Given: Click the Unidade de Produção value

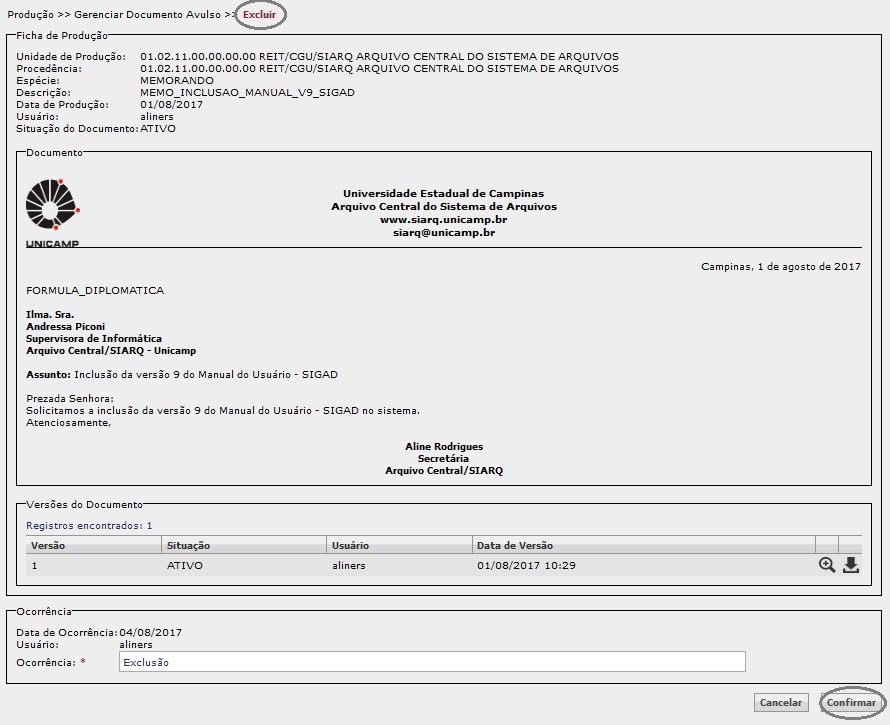Looking at the screenshot, I should (x=379, y=57).
